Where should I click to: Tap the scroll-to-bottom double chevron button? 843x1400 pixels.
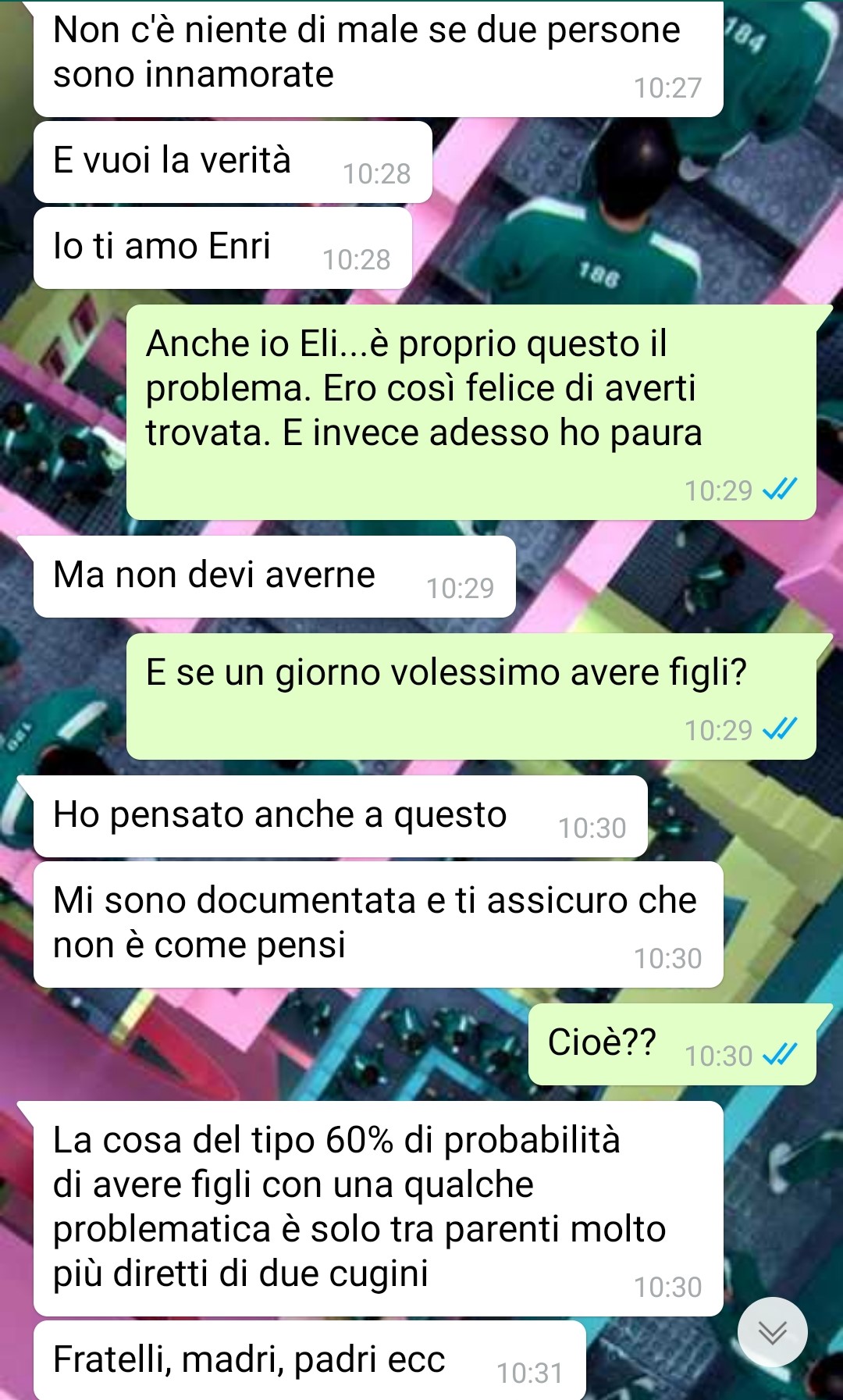coord(772,1331)
